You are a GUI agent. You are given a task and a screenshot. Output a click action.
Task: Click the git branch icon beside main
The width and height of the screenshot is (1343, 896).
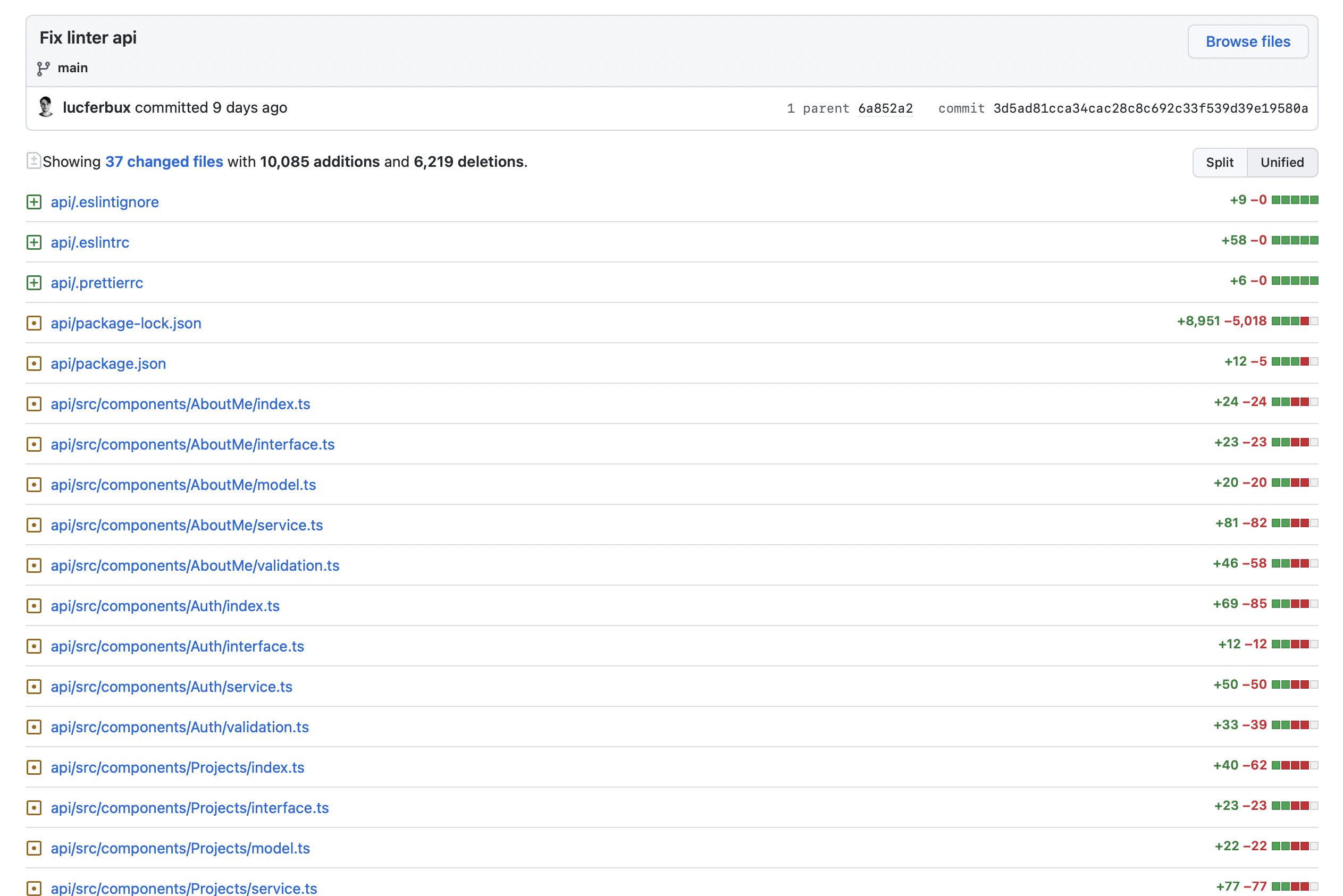coord(44,69)
